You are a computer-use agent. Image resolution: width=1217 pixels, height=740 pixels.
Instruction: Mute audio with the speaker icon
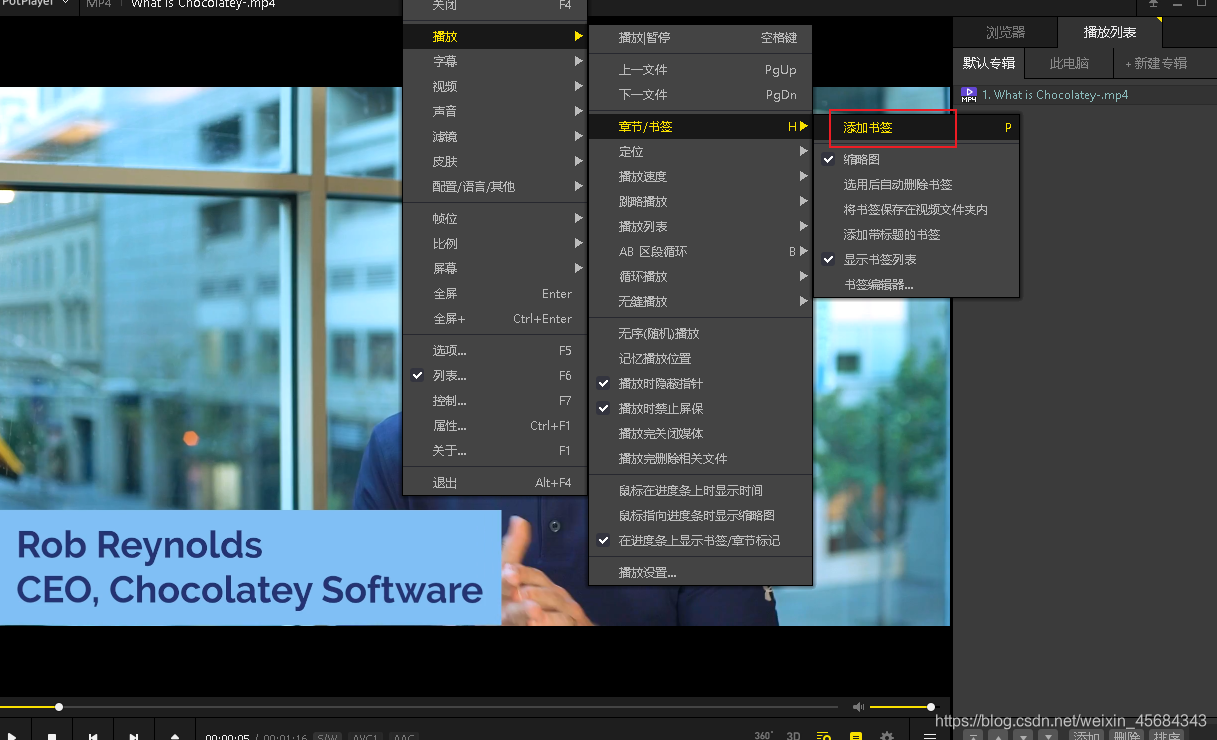[x=858, y=707]
